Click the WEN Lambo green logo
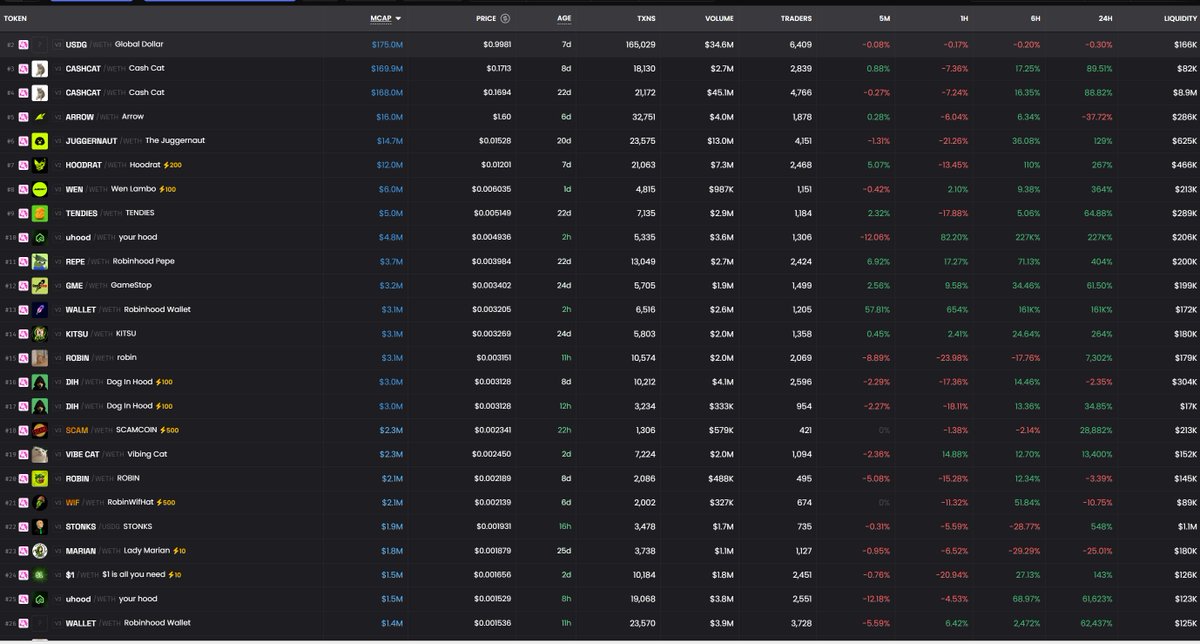Viewport: 1200px width, 644px height. click(39, 189)
